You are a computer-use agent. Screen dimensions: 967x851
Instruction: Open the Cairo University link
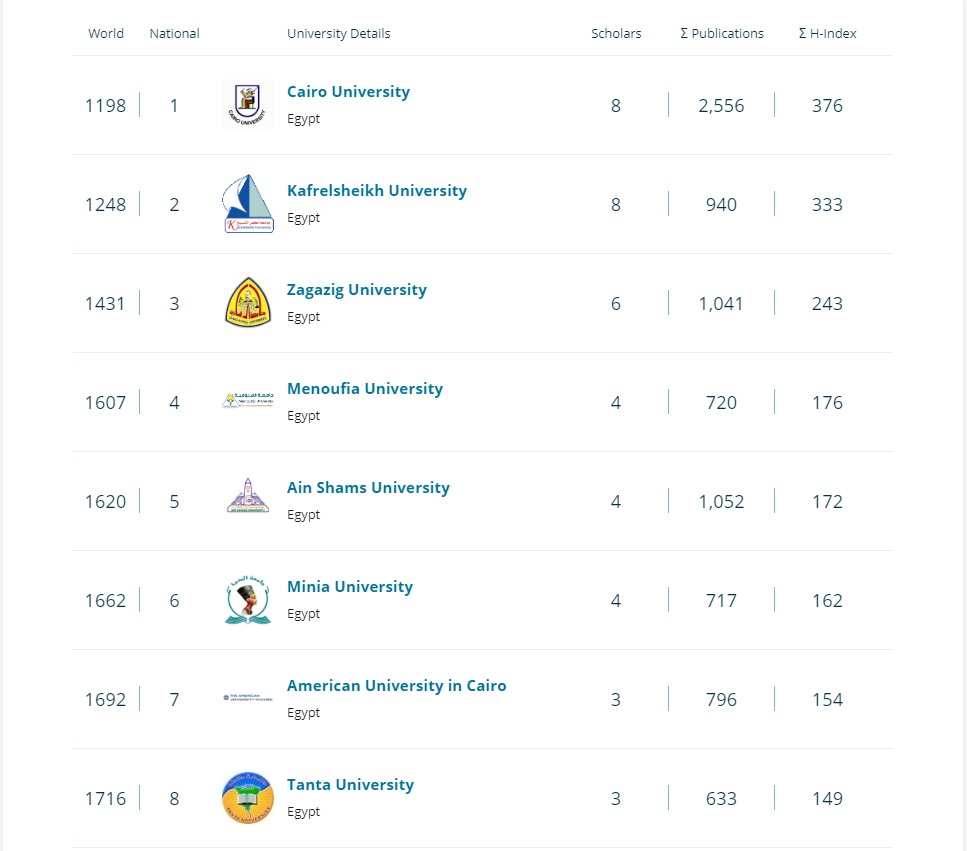point(348,92)
